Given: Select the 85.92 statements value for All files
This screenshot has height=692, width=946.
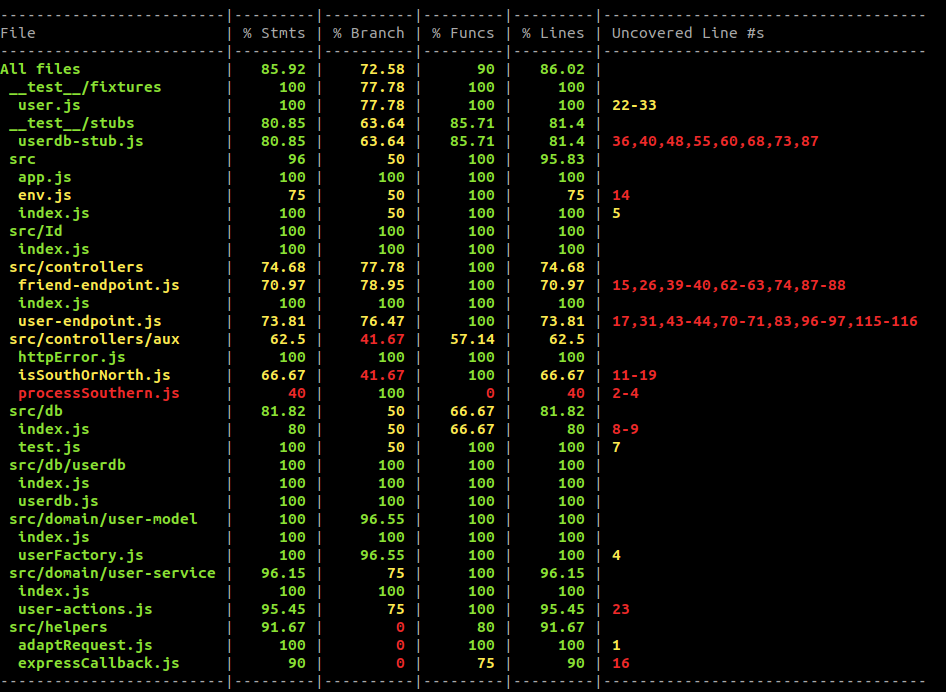Looking at the screenshot, I should (283, 69).
